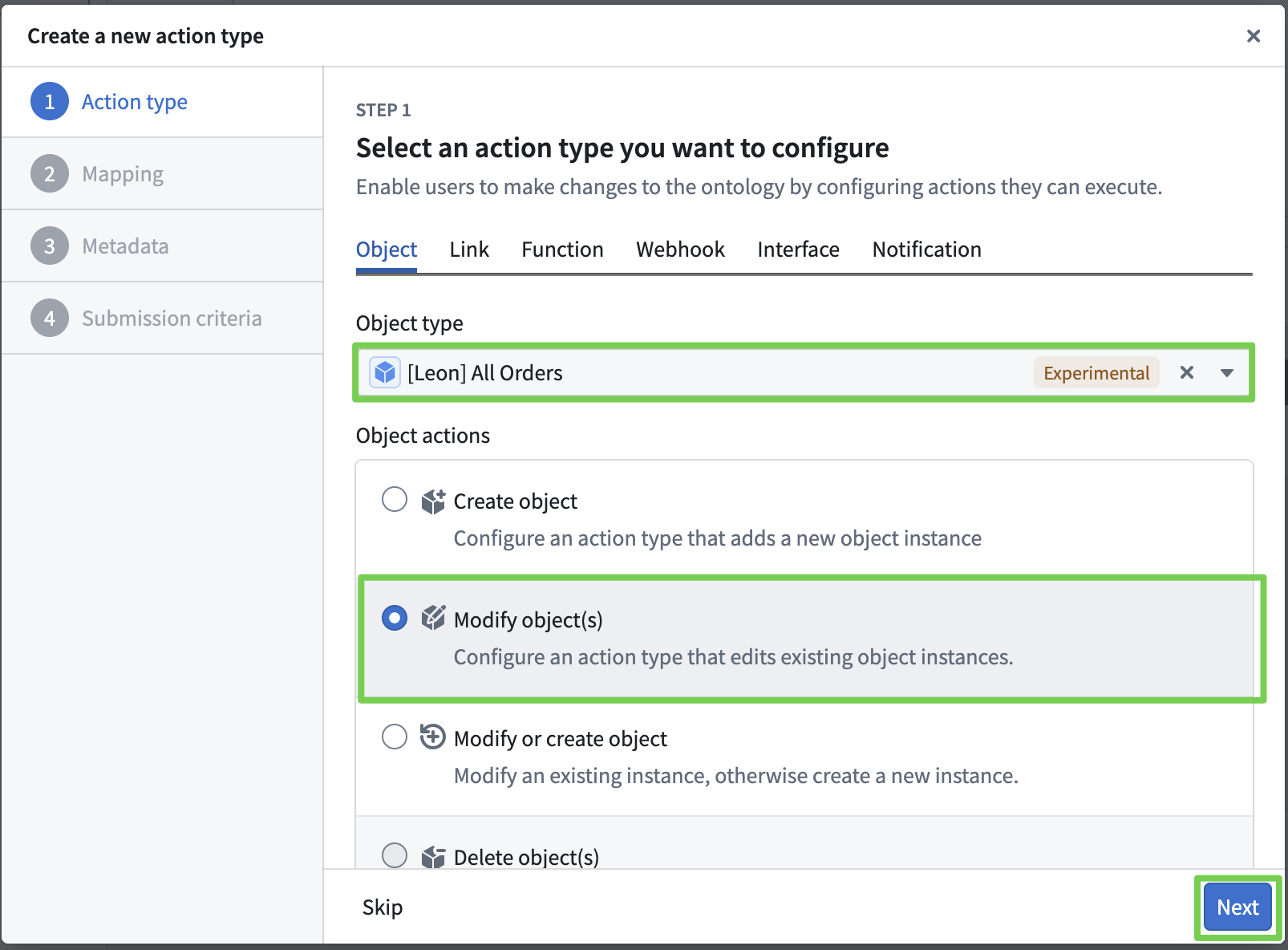Click the Delete object(s) cube icon
Viewport: 1288px width, 950px height.
click(x=433, y=856)
